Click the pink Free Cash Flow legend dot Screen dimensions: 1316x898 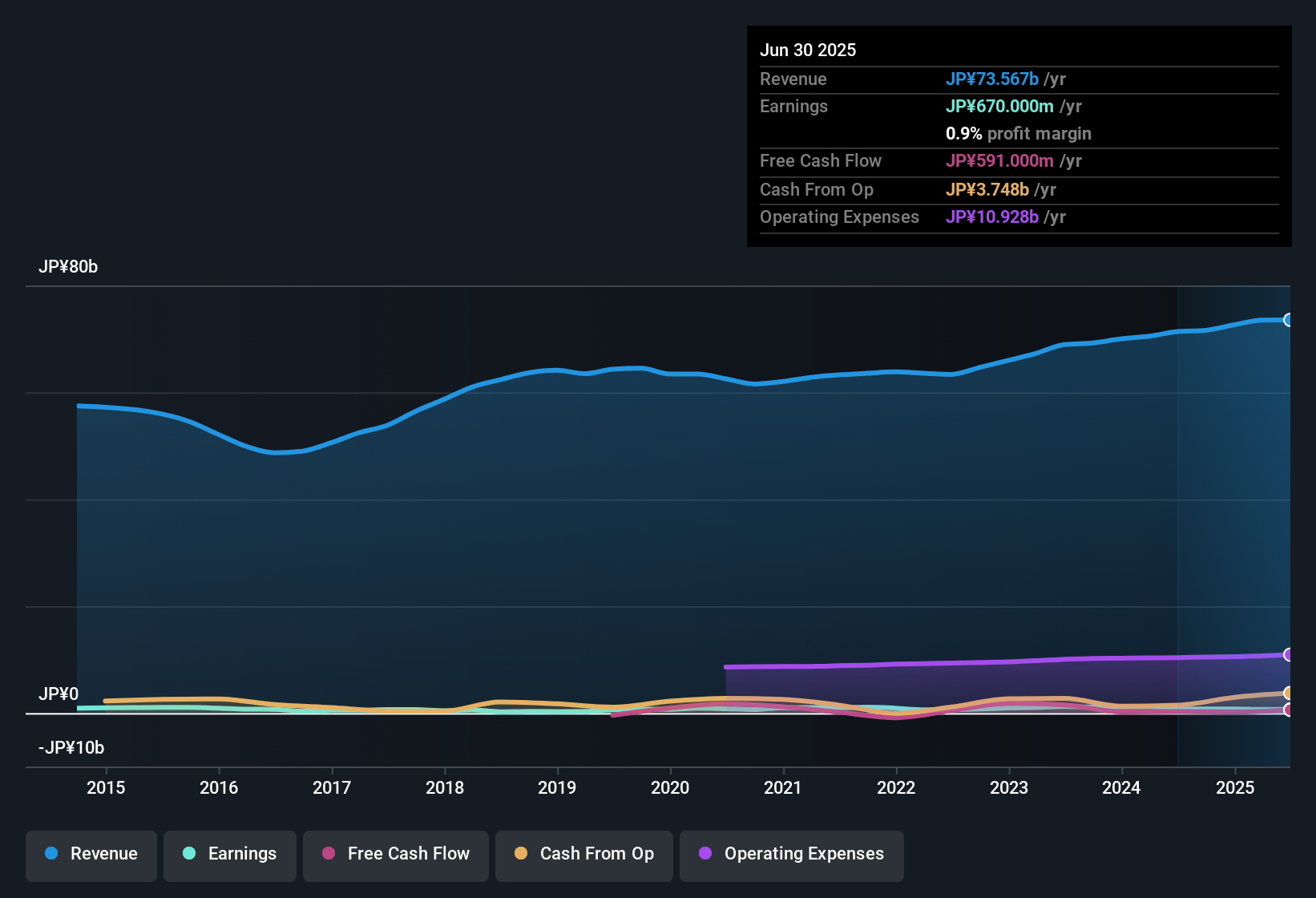click(328, 854)
